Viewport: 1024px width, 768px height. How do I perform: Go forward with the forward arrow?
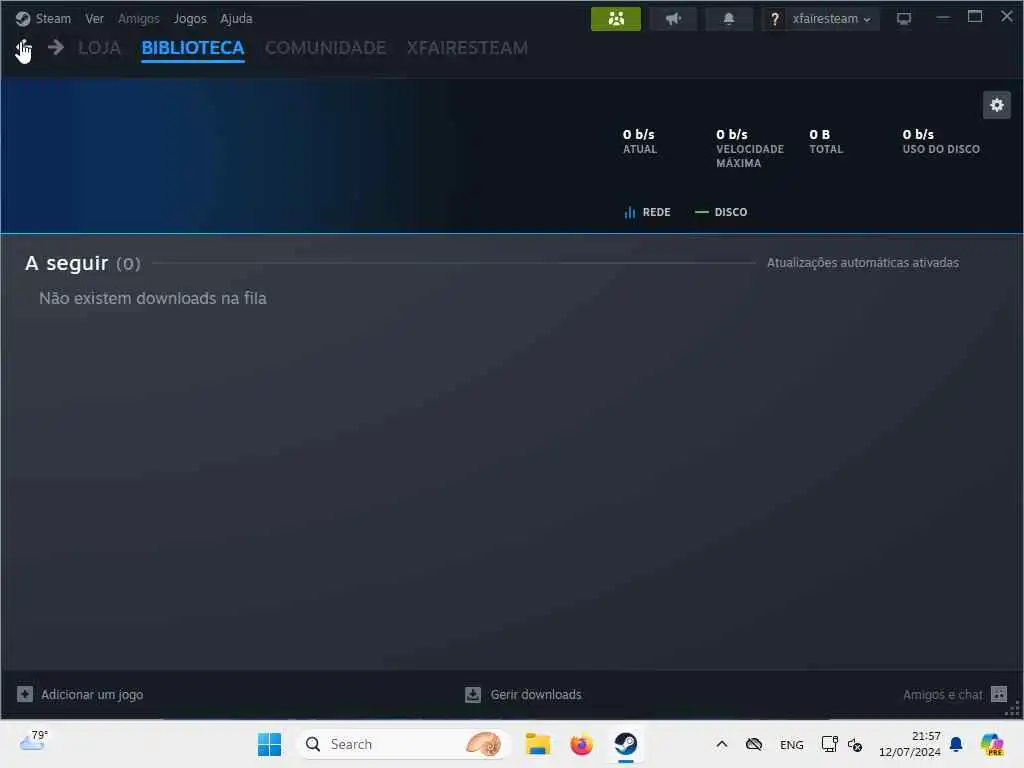(x=56, y=47)
